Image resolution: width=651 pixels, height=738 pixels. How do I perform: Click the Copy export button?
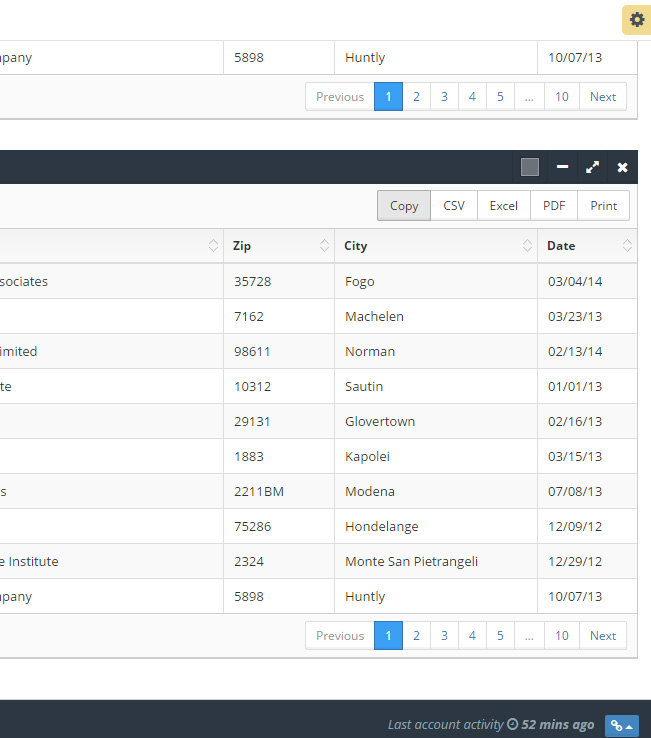pos(404,205)
